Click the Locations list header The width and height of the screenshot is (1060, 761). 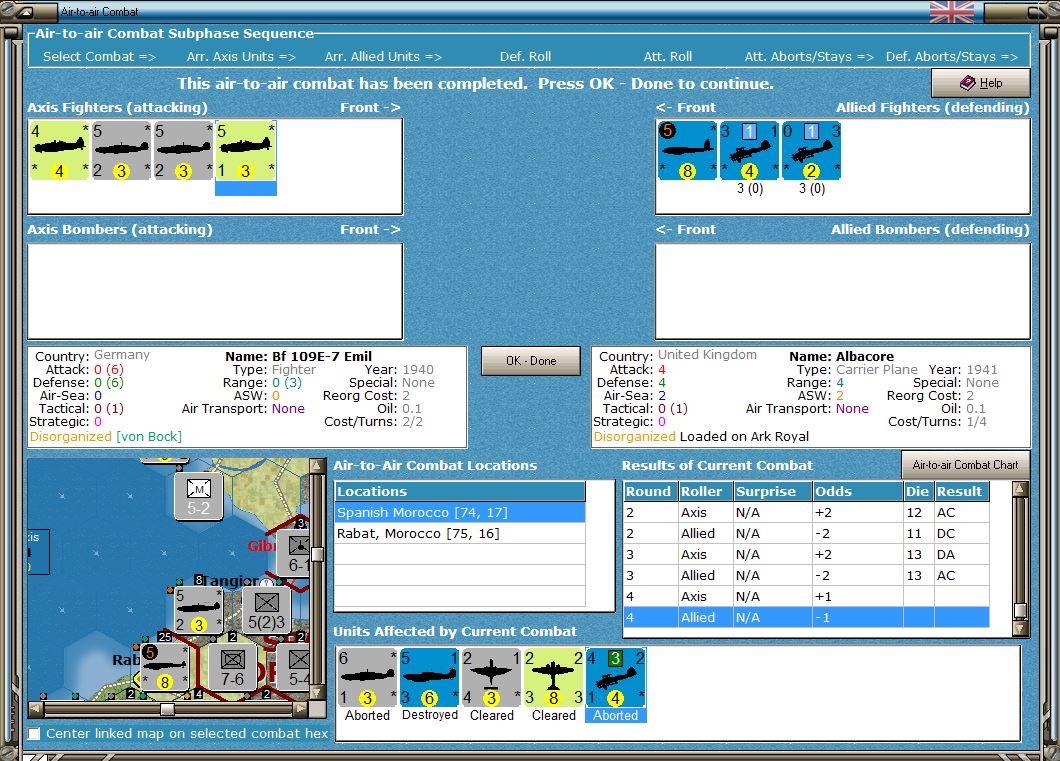point(460,491)
